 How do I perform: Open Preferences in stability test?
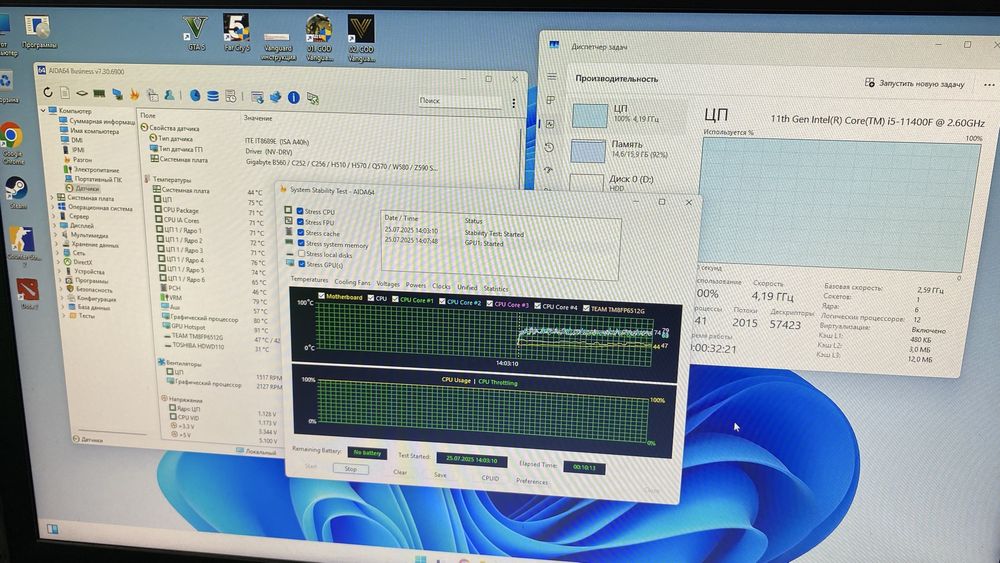point(532,481)
